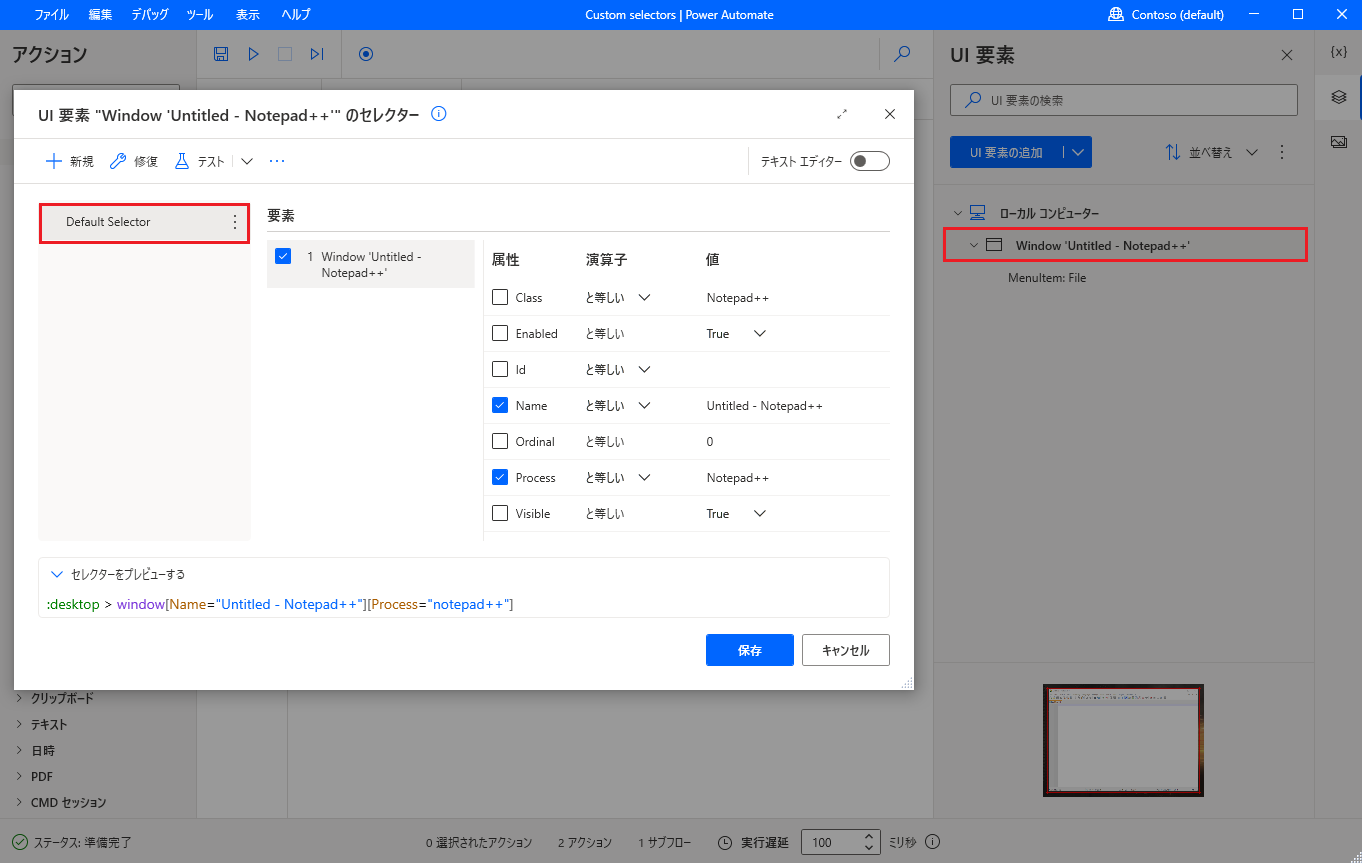Expand the selector dialog to full size

[842, 114]
